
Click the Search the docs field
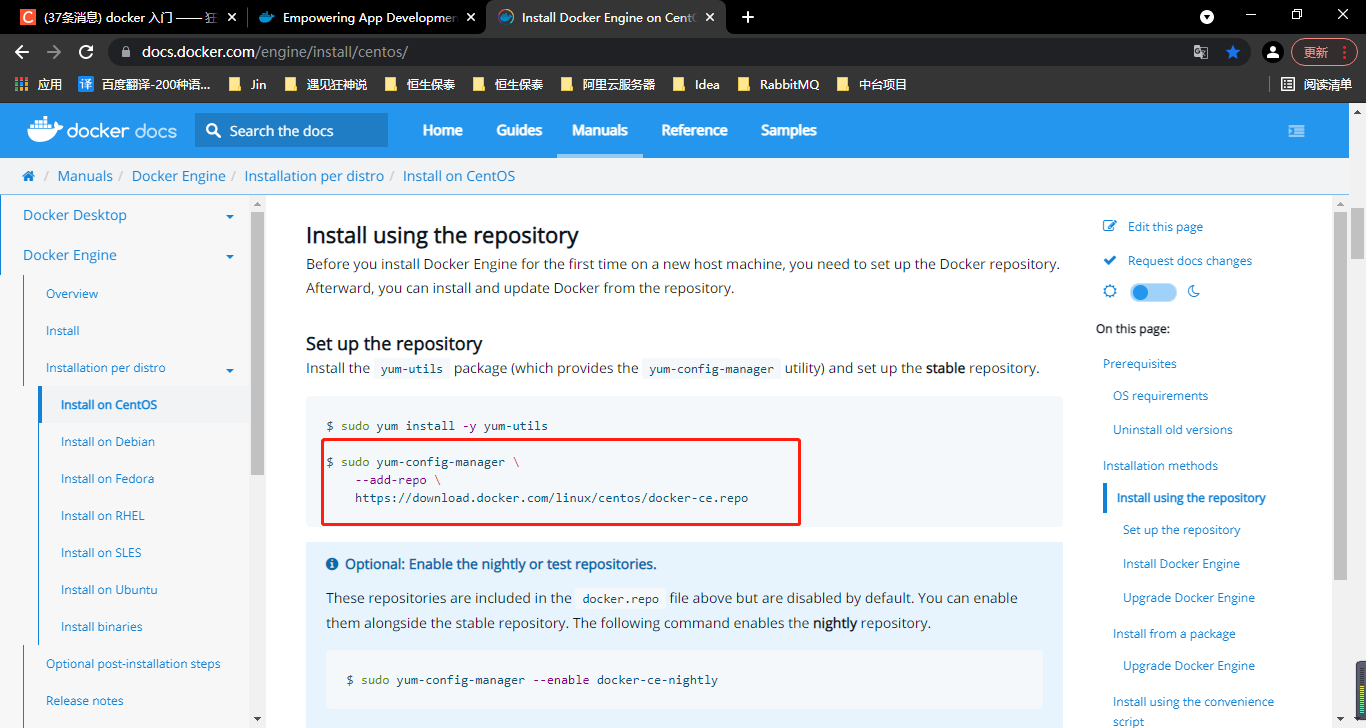[291, 130]
